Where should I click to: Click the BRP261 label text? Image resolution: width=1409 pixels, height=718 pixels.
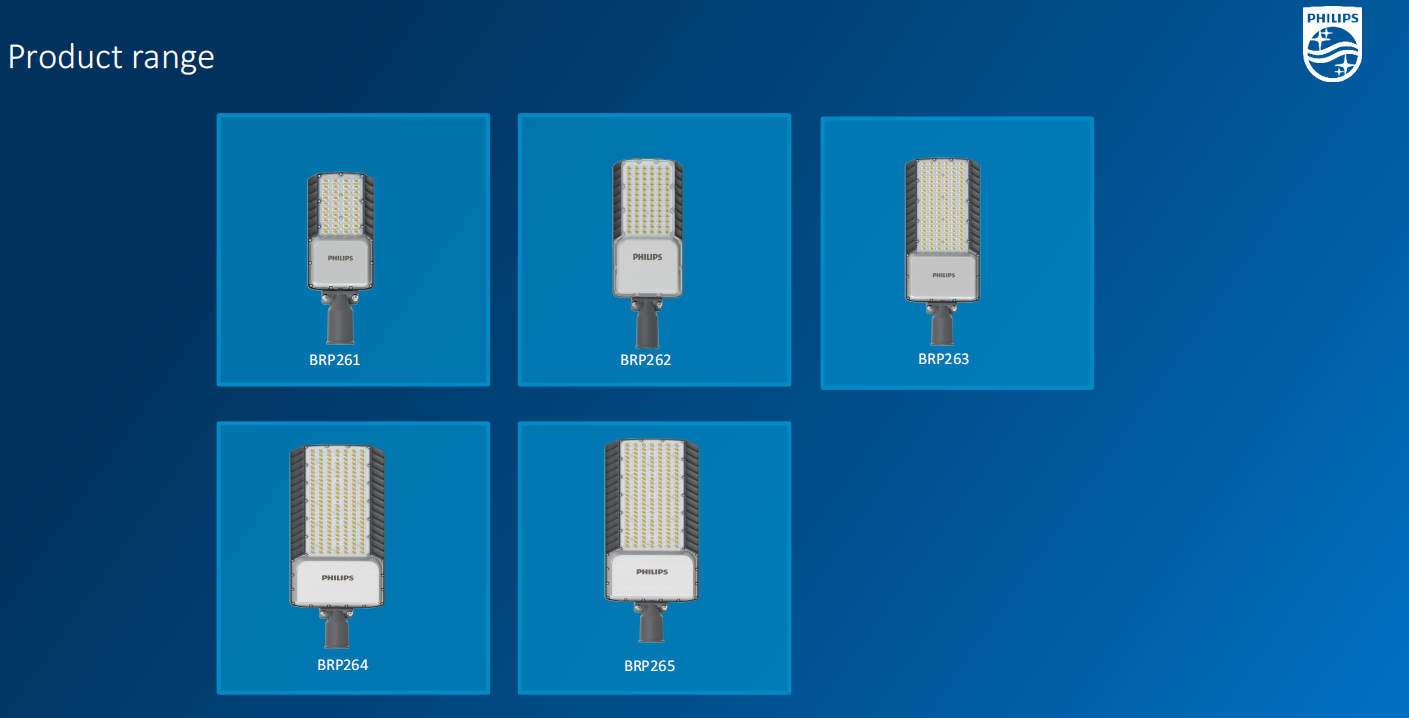334,360
